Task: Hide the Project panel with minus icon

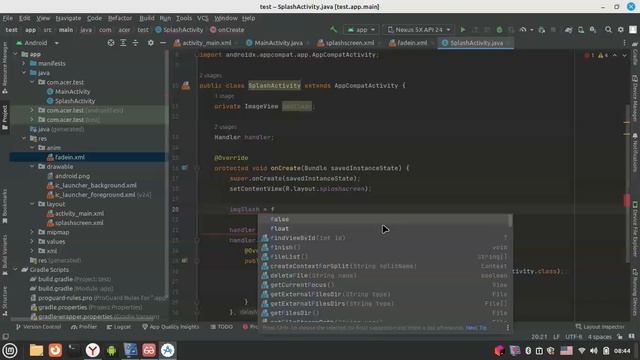Action: pyautogui.click(x=162, y=42)
